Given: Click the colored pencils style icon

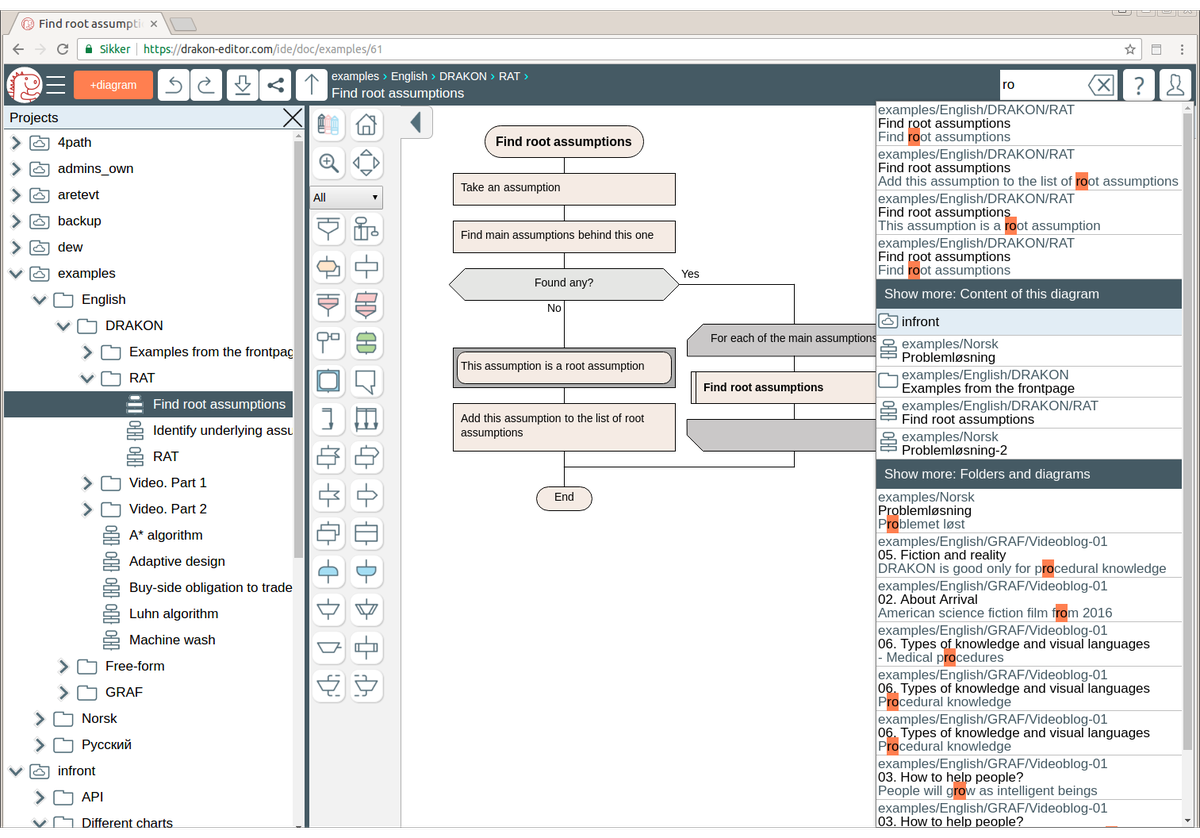Looking at the screenshot, I should tap(328, 124).
